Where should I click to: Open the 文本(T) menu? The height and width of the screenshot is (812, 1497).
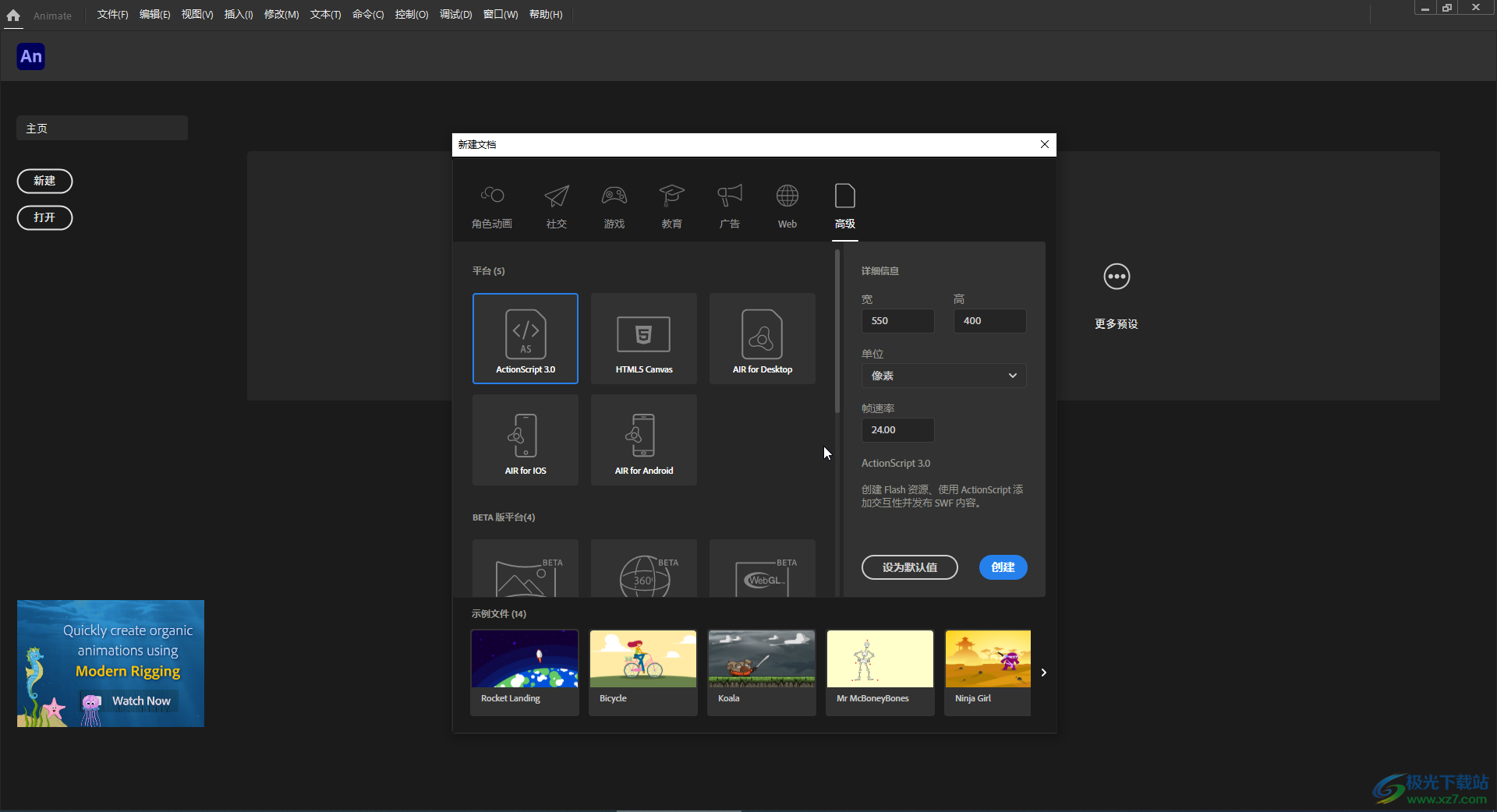[x=326, y=15]
